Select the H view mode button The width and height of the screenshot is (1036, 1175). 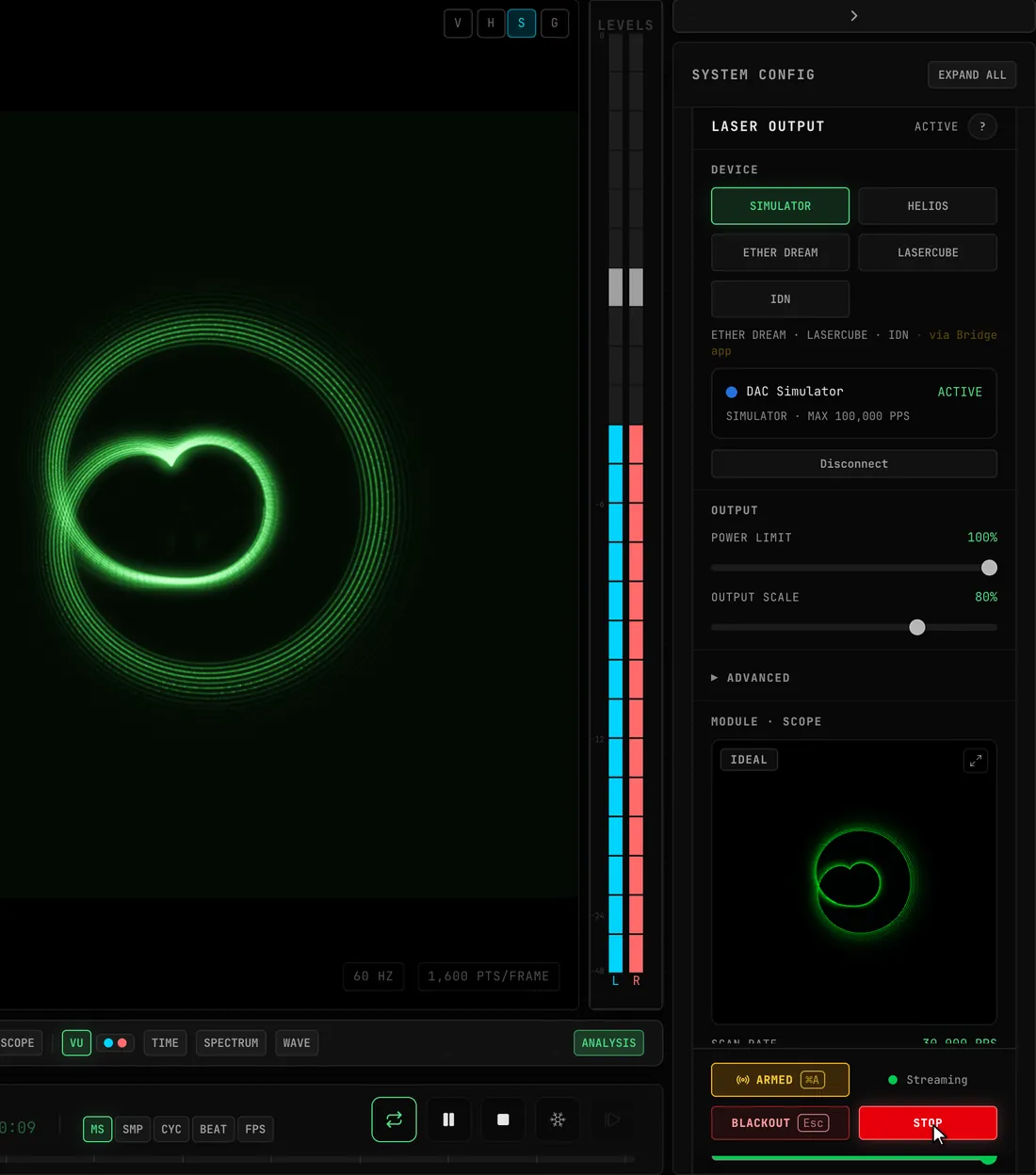click(x=491, y=24)
